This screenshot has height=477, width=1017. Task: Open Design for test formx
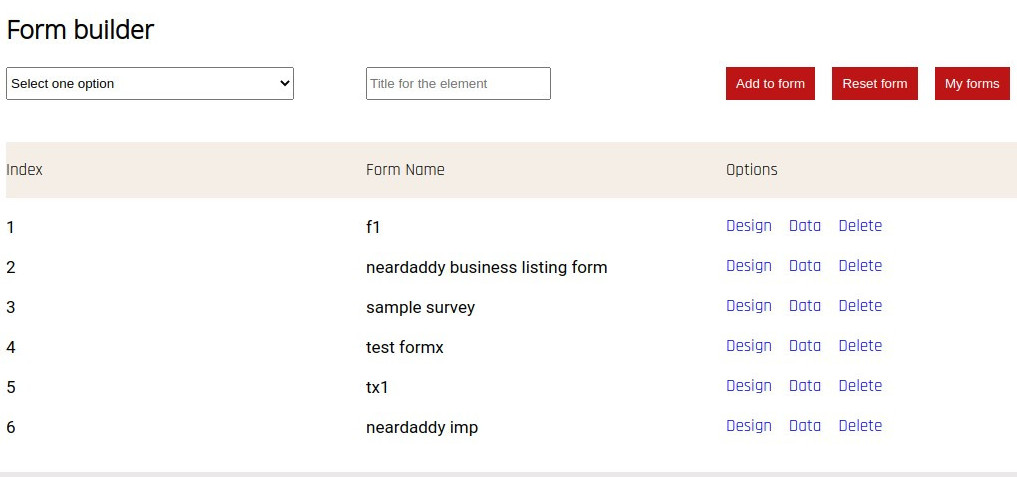coord(748,346)
